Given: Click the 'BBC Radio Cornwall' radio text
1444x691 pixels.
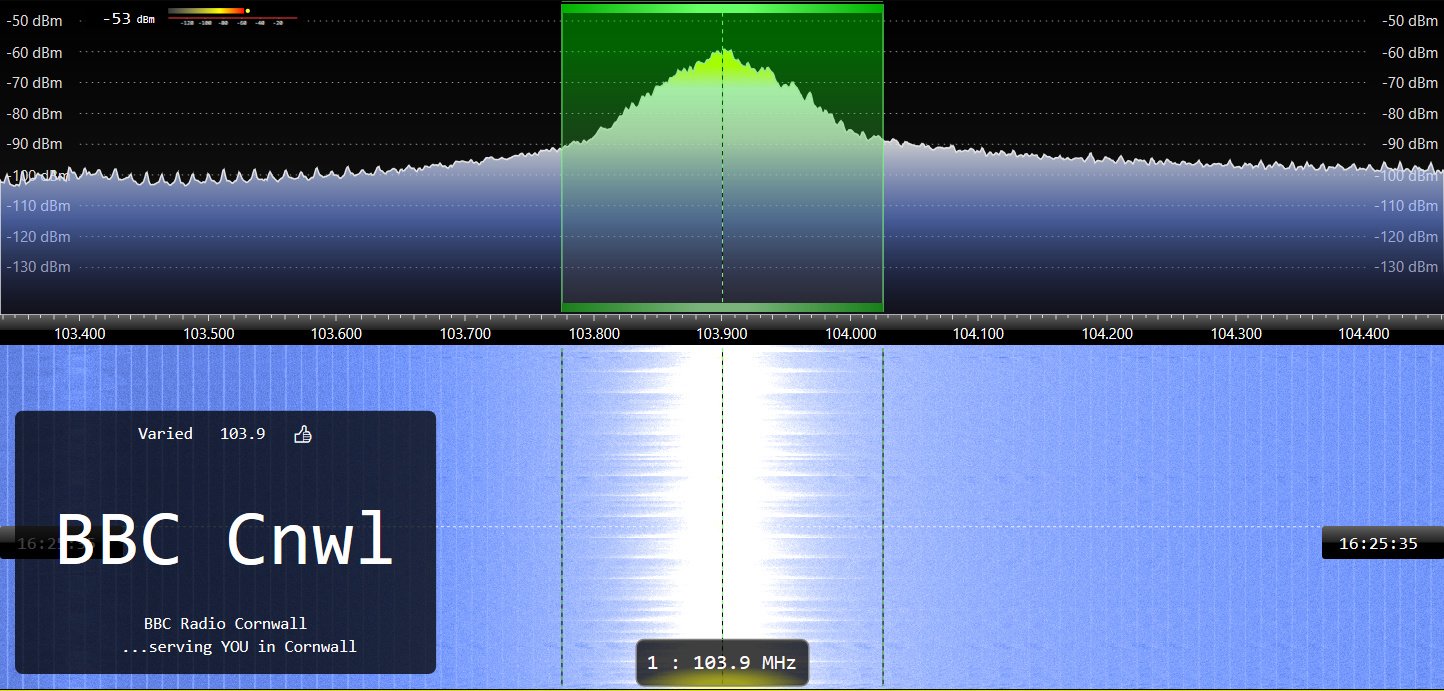Looking at the screenshot, I should [x=225, y=623].
